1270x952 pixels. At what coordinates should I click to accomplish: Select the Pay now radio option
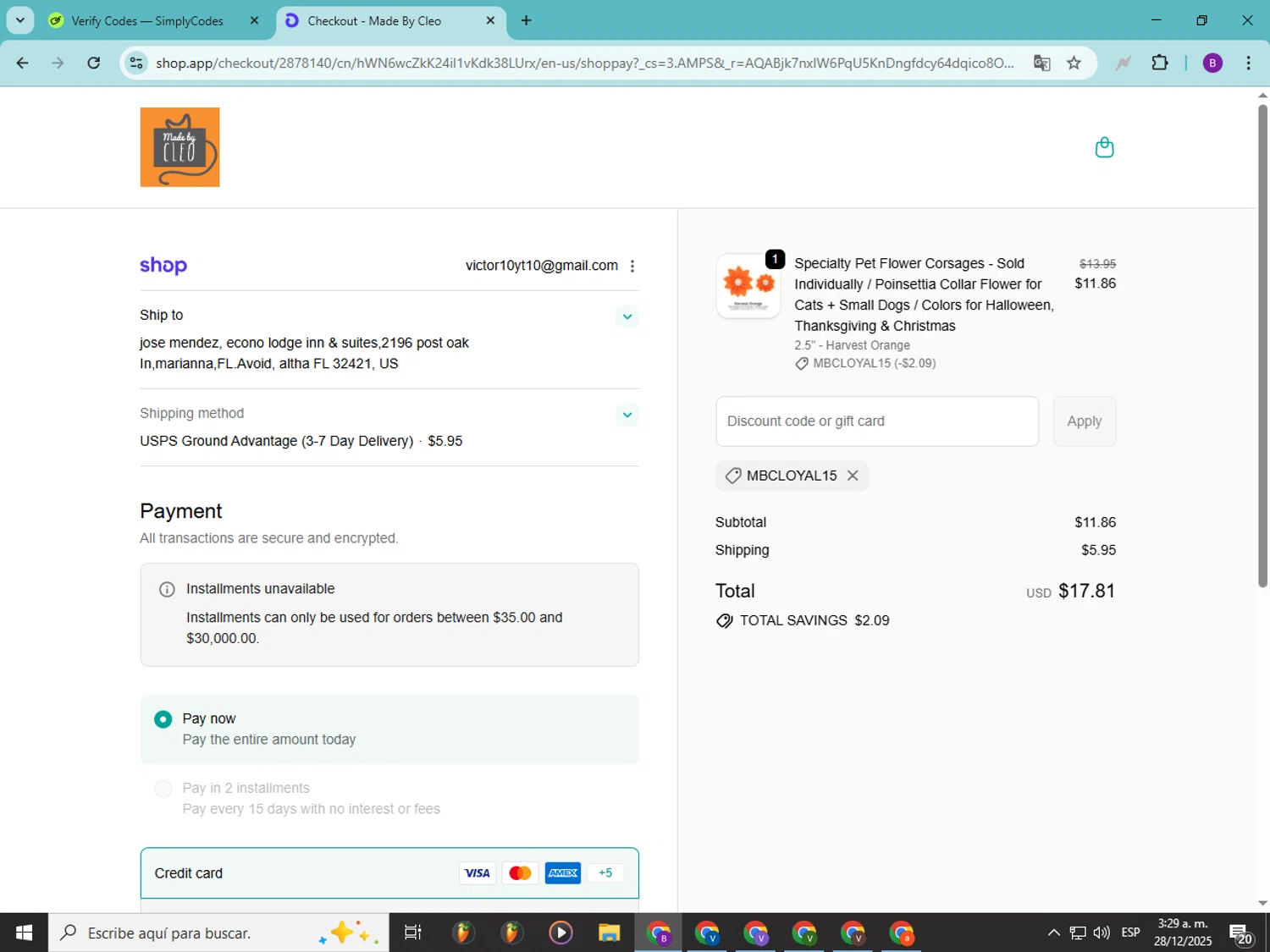(163, 719)
